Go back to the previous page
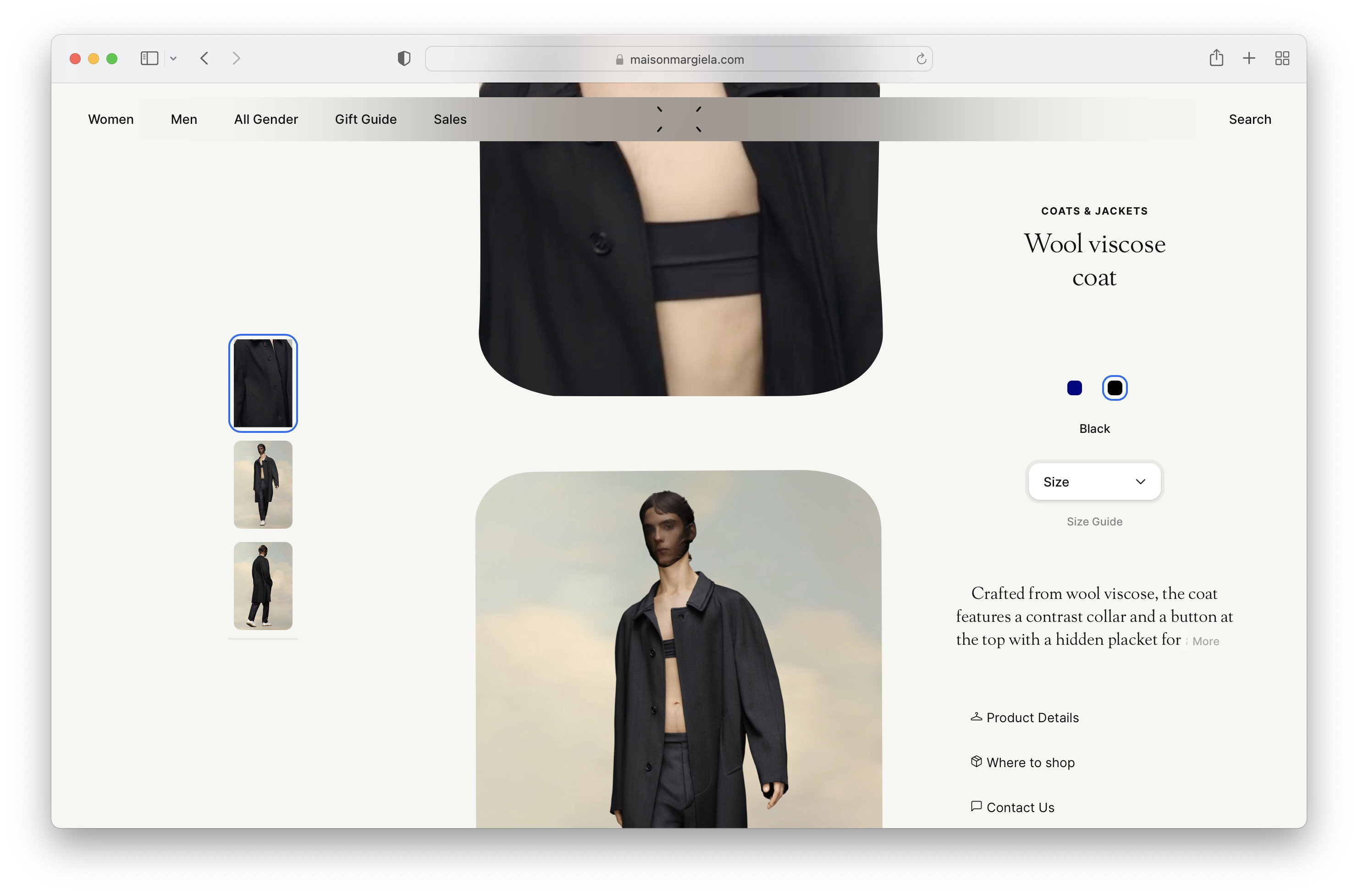This screenshot has height=896, width=1358. coord(204,58)
